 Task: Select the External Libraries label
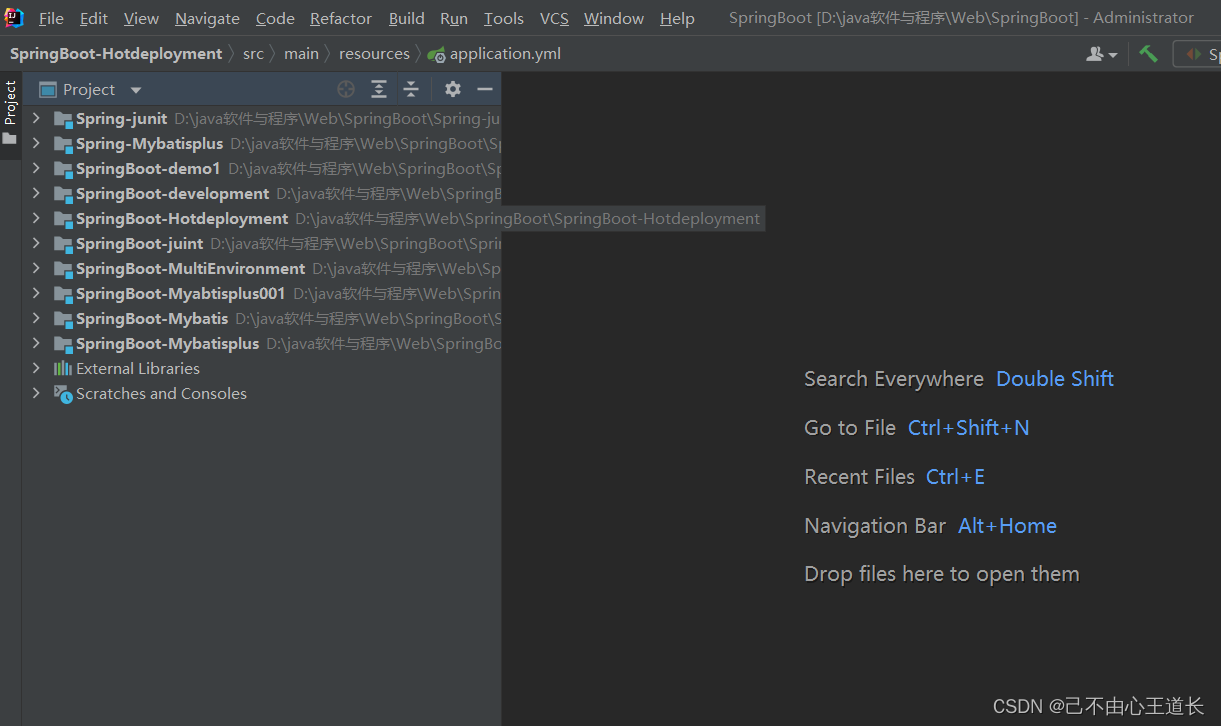138,369
